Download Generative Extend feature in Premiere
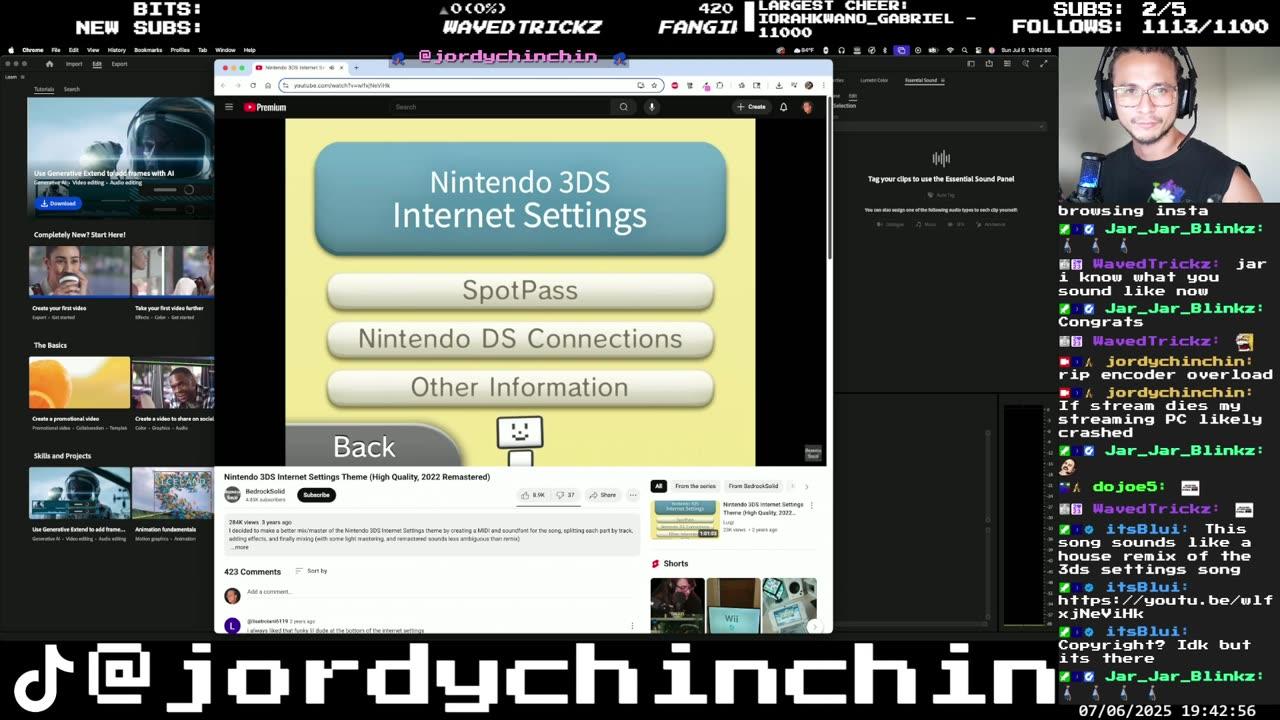 (x=58, y=203)
